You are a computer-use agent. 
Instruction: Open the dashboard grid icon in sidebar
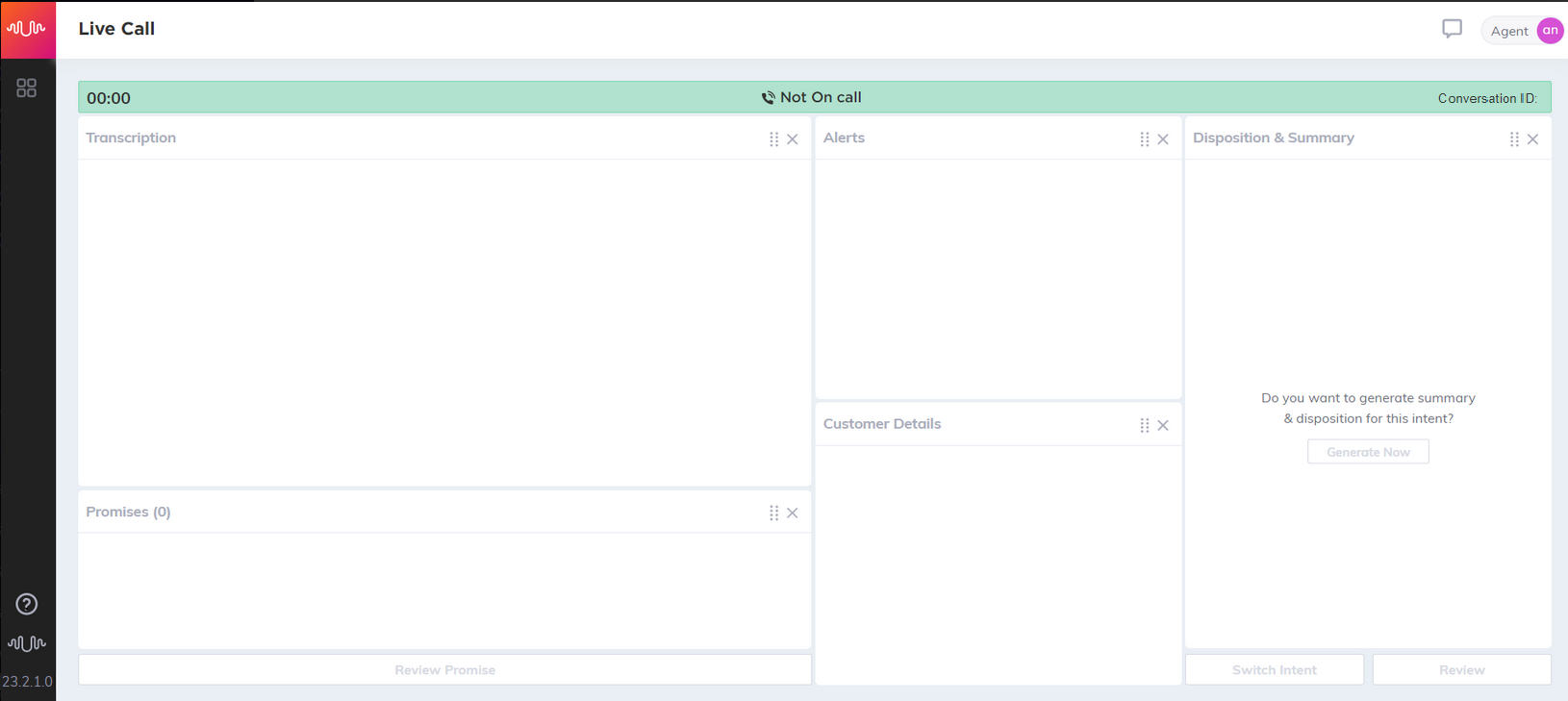click(27, 88)
